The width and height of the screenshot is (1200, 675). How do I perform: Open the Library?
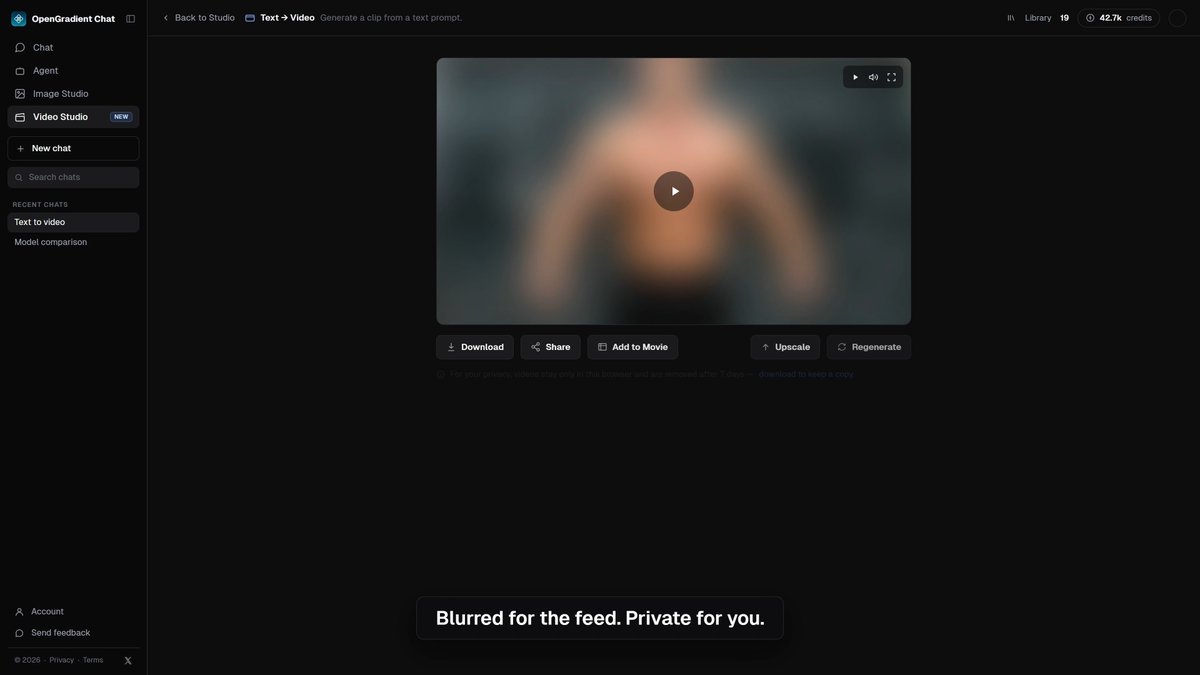1038,18
